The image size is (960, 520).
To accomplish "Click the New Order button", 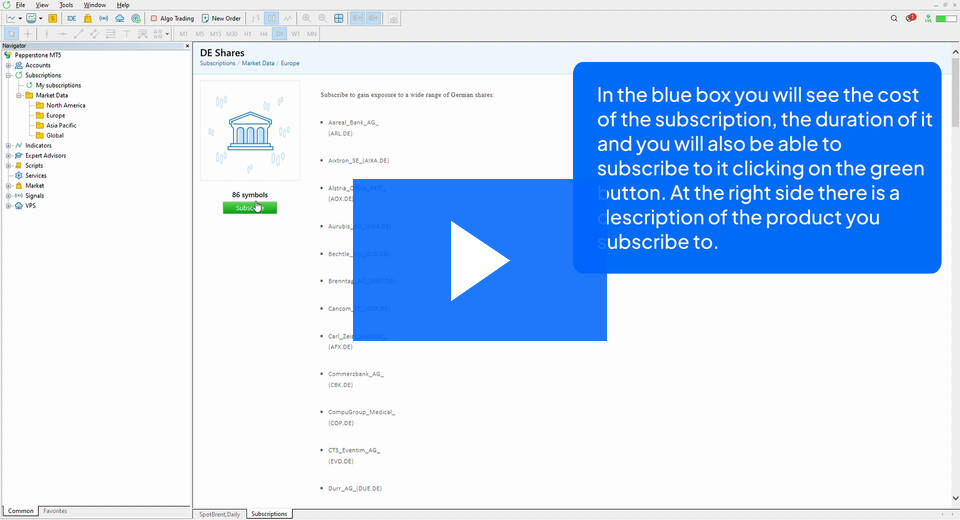I will click(221, 18).
